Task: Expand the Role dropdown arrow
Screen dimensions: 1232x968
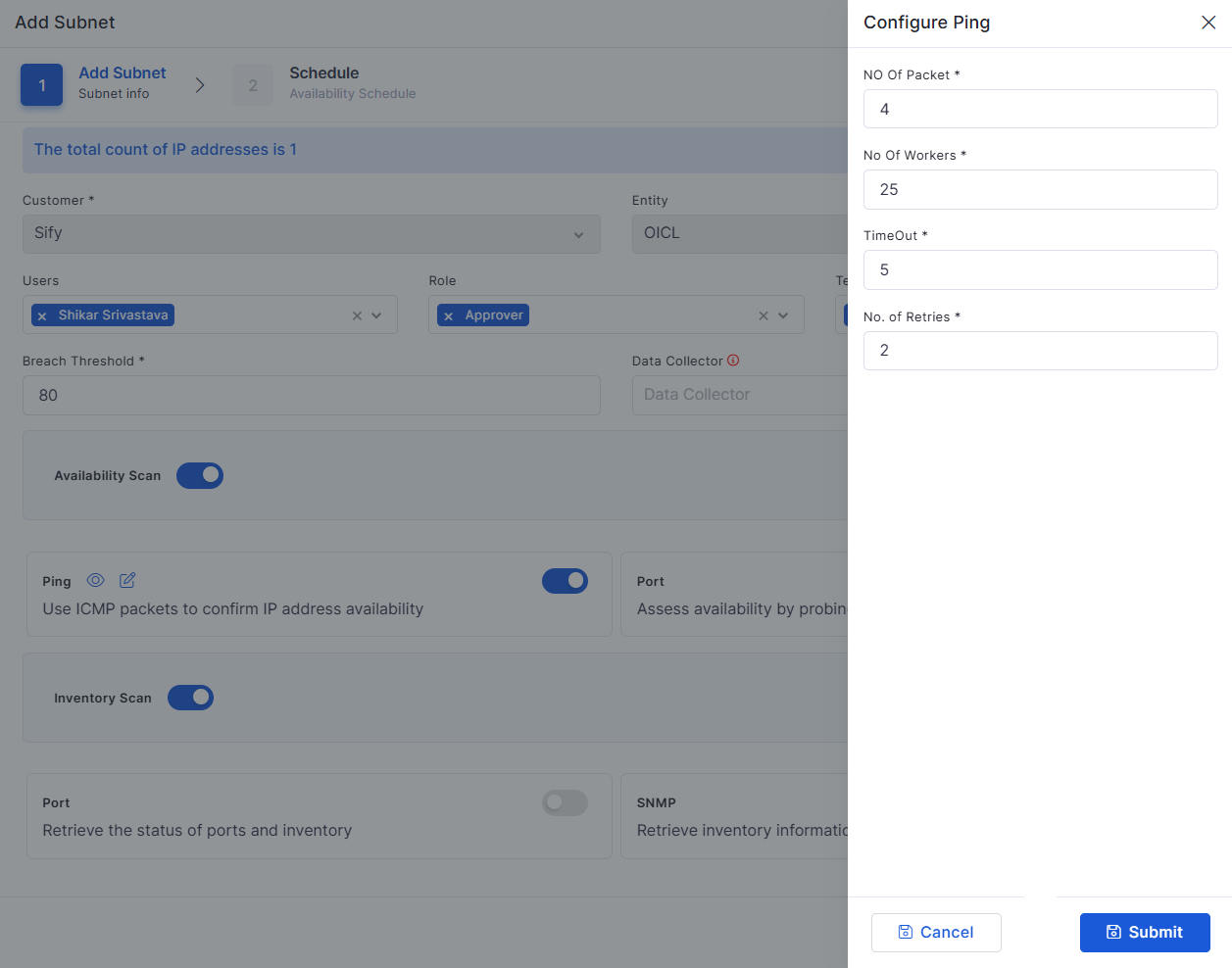Action: click(x=783, y=315)
